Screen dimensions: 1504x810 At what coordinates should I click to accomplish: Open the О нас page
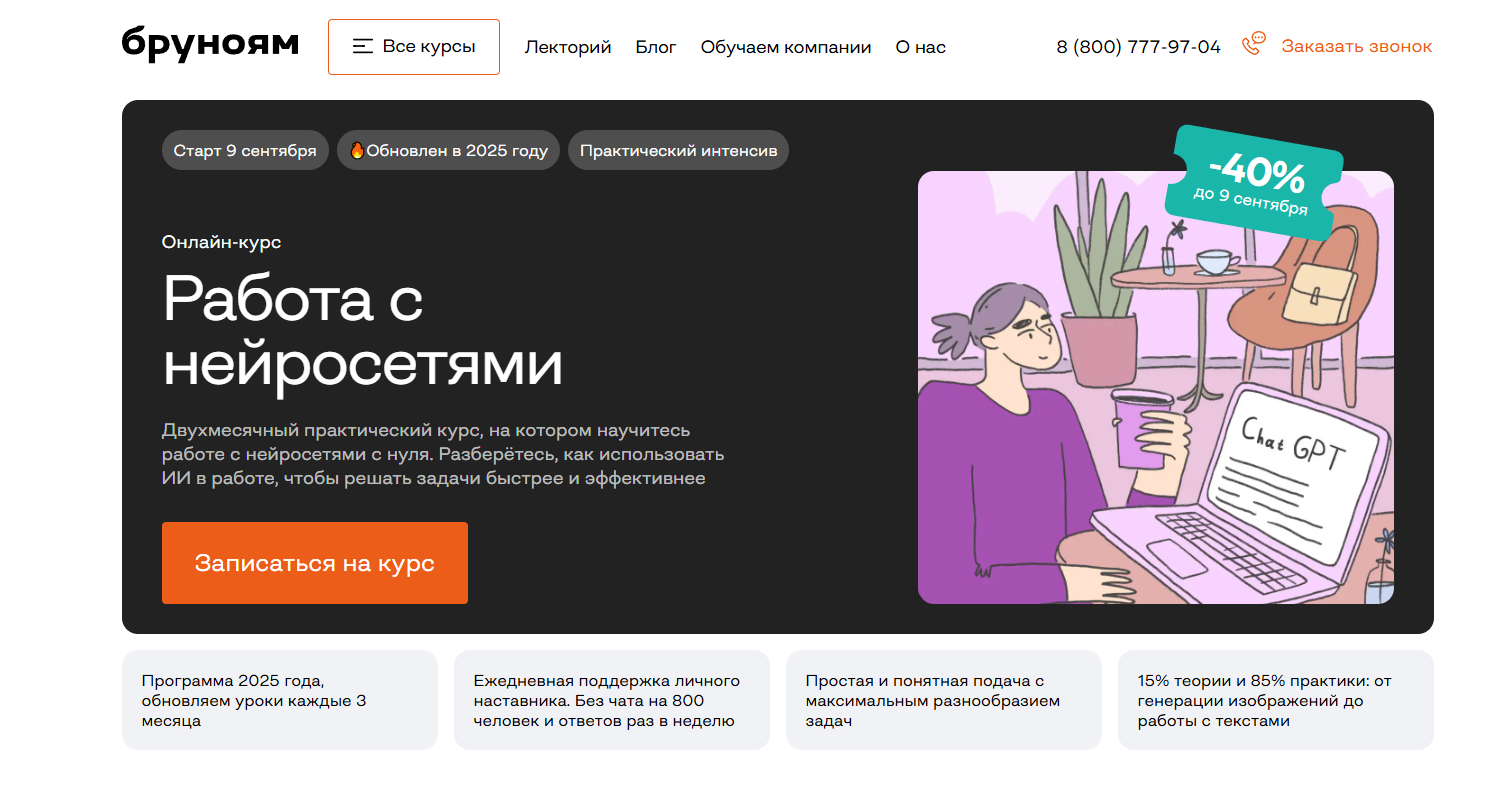(x=920, y=47)
